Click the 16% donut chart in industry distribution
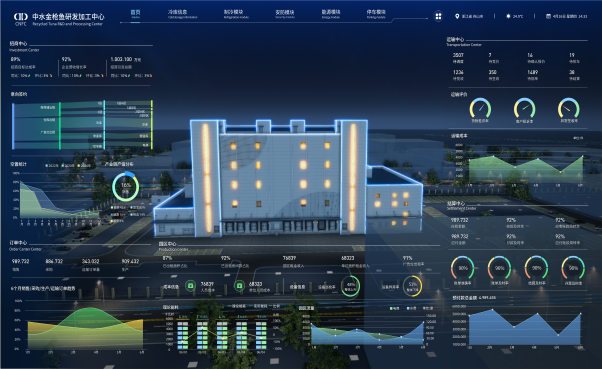This screenshot has height=369, width=602. (x=126, y=187)
